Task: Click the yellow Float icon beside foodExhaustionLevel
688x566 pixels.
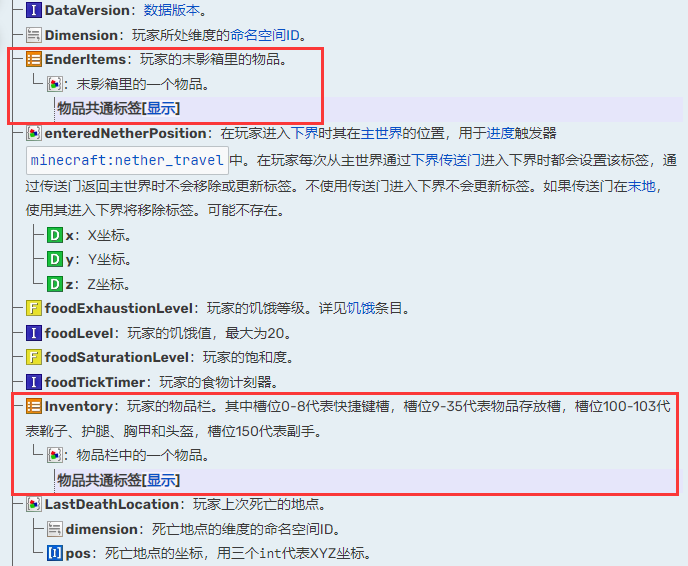Action: (34, 308)
